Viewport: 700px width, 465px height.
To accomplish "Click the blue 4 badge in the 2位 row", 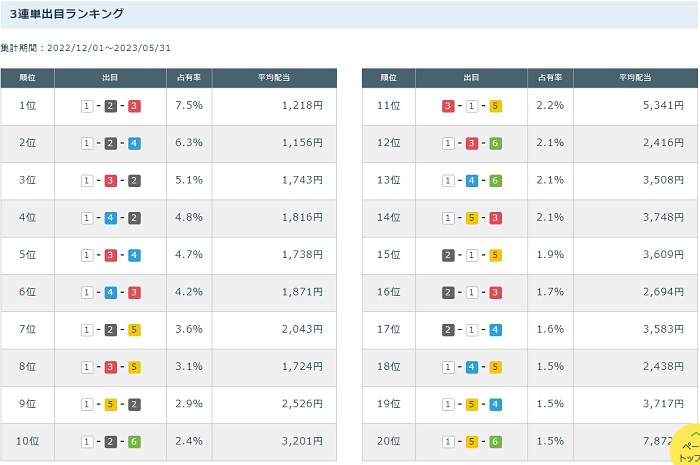I will [134, 143].
